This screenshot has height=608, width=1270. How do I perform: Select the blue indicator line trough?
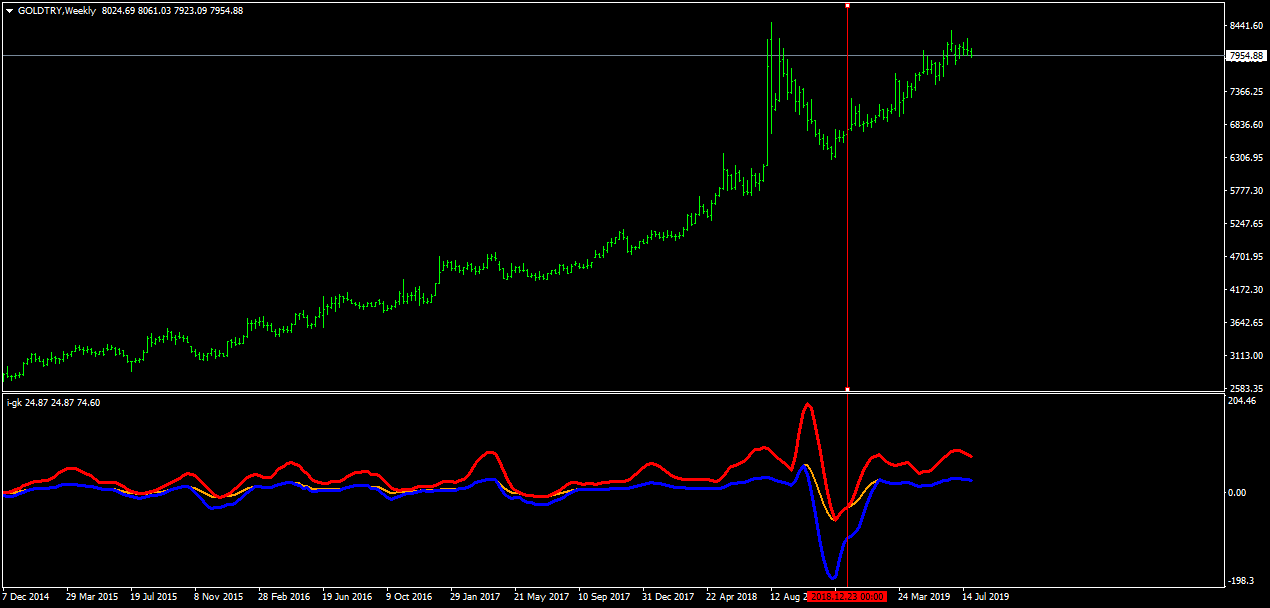pyautogui.click(x=831, y=577)
